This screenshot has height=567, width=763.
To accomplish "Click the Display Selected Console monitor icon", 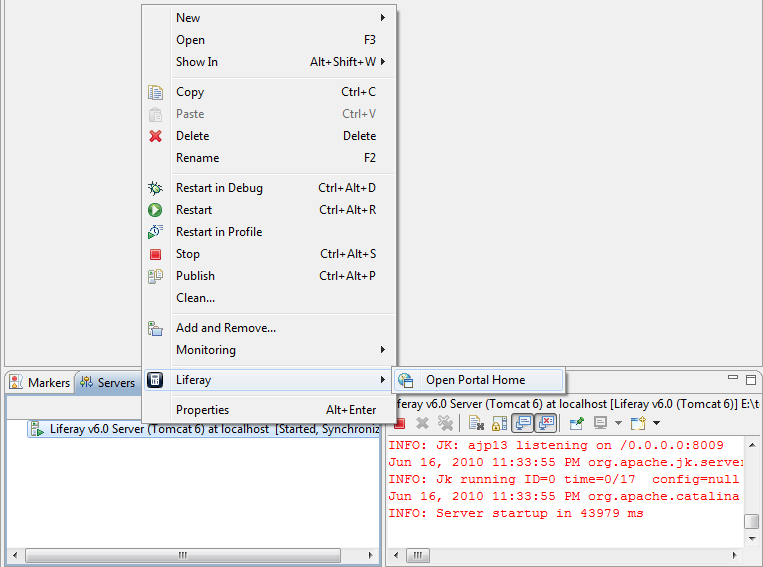I will click(x=601, y=423).
